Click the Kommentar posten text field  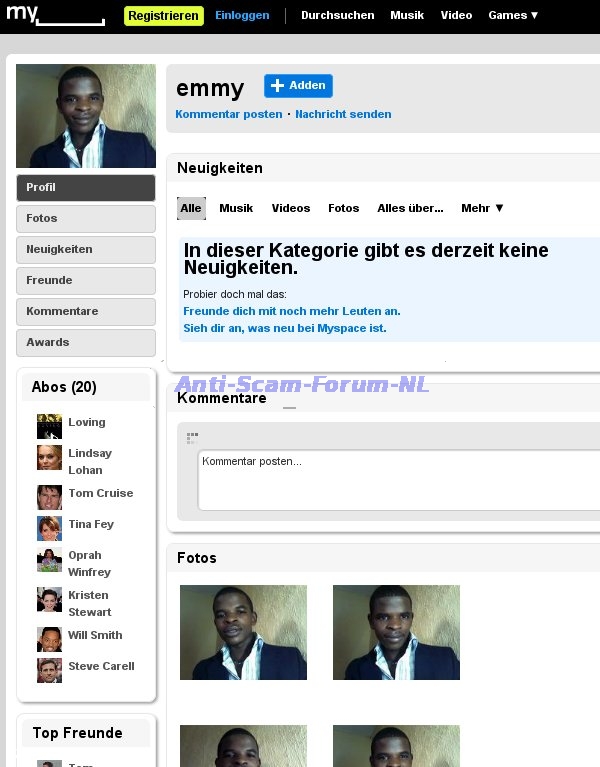point(399,480)
